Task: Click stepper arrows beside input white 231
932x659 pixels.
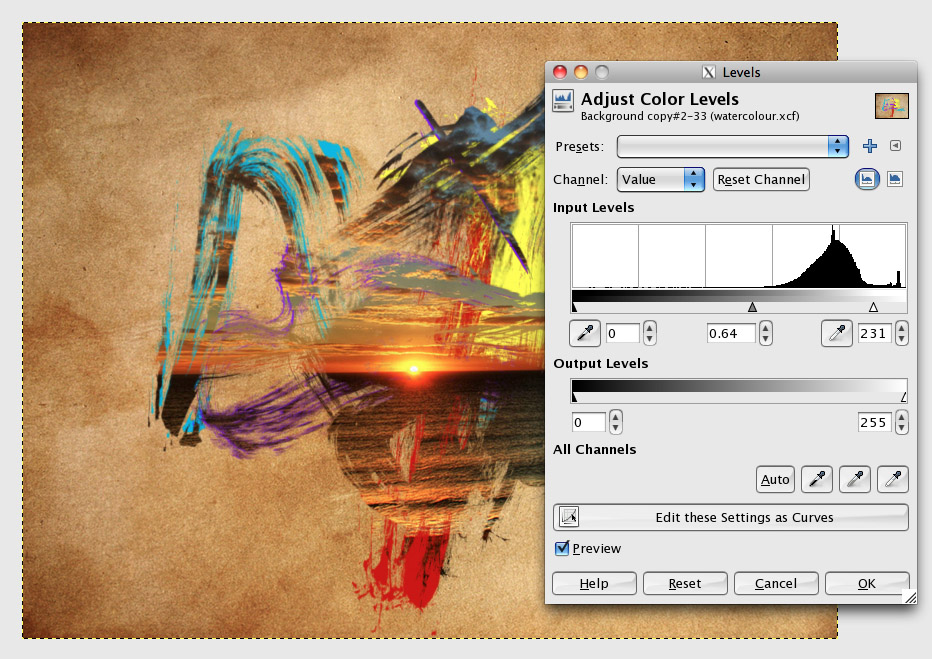Action: 902,333
